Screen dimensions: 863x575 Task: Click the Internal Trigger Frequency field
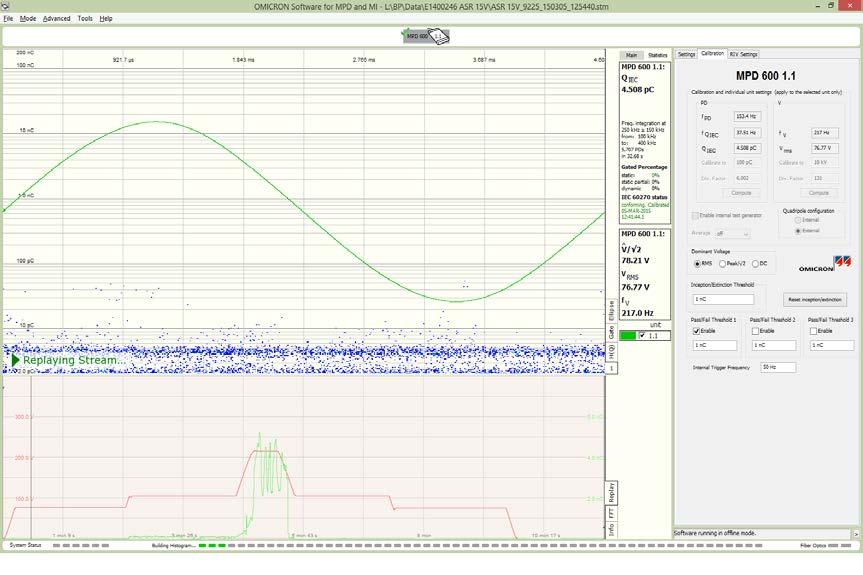coord(778,367)
